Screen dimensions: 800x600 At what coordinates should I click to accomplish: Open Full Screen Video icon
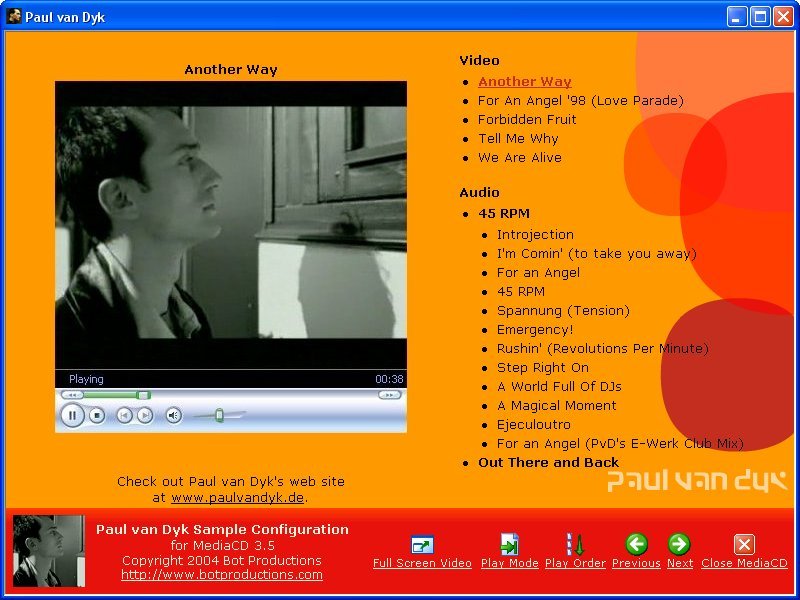pos(422,545)
